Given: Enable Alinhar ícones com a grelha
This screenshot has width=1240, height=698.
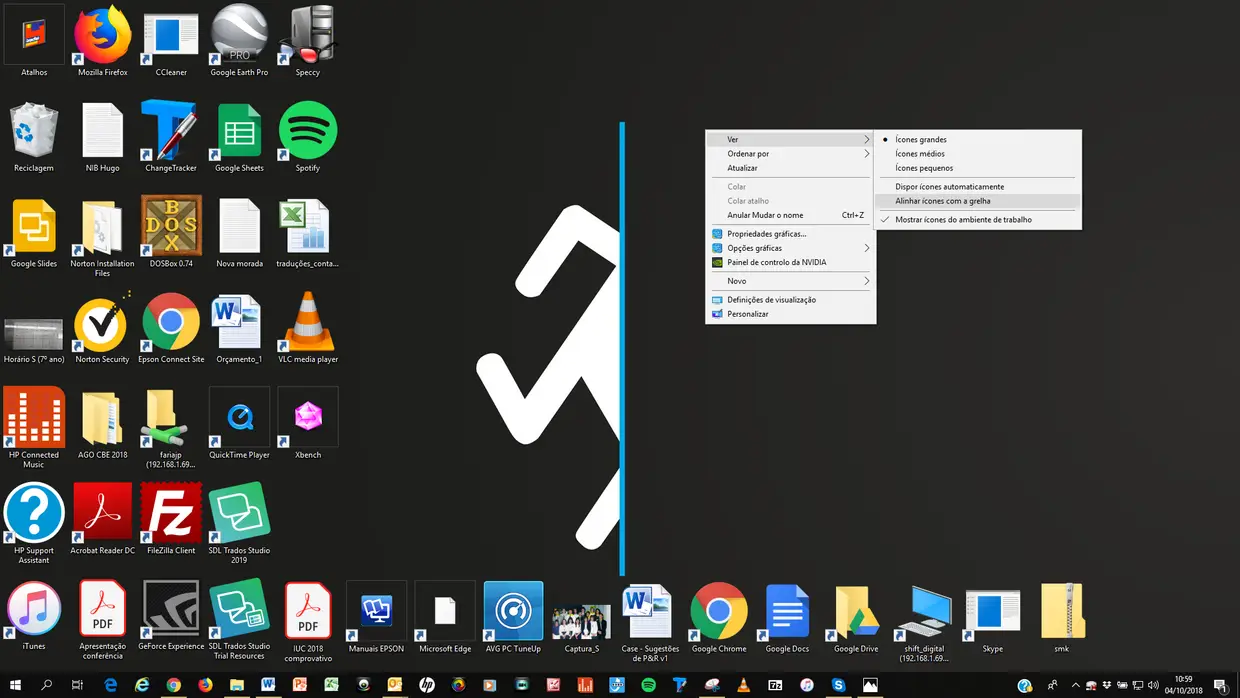Looking at the screenshot, I should click(x=977, y=201).
